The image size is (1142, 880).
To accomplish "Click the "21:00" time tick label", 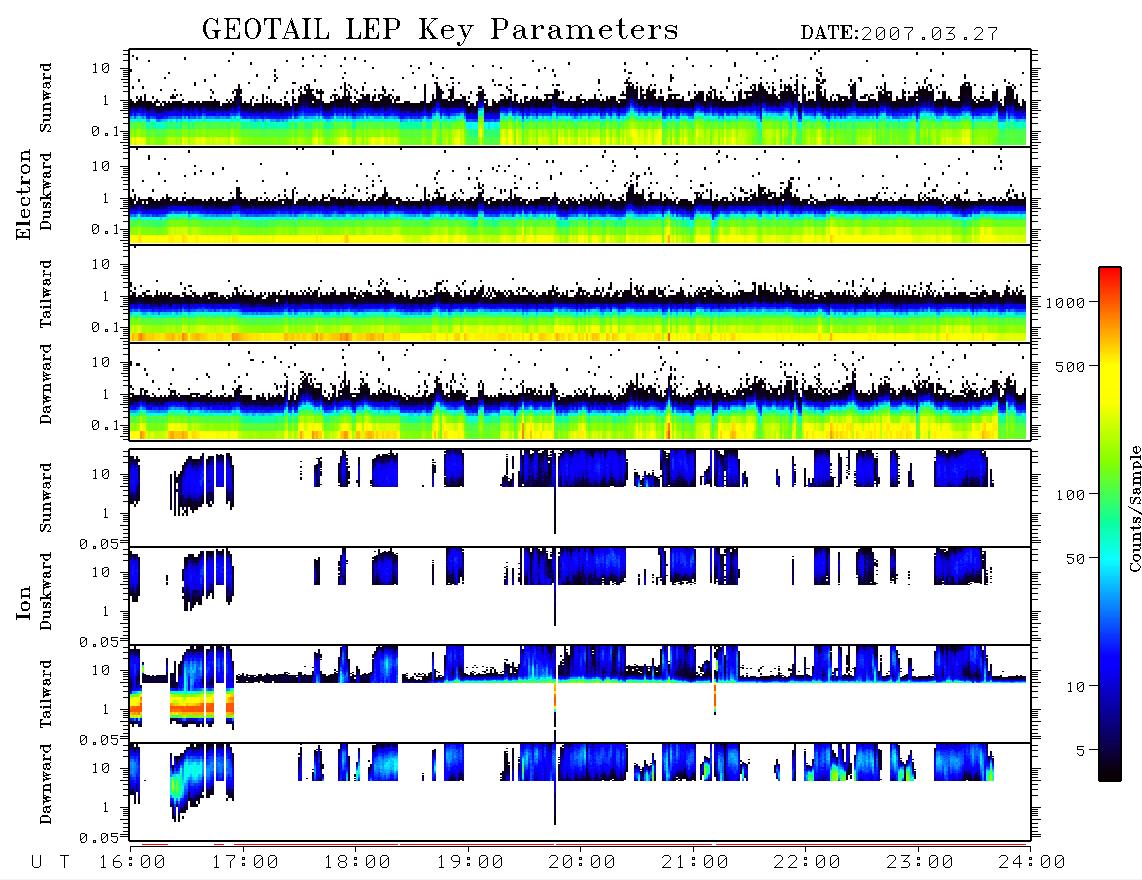I will [x=696, y=863].
